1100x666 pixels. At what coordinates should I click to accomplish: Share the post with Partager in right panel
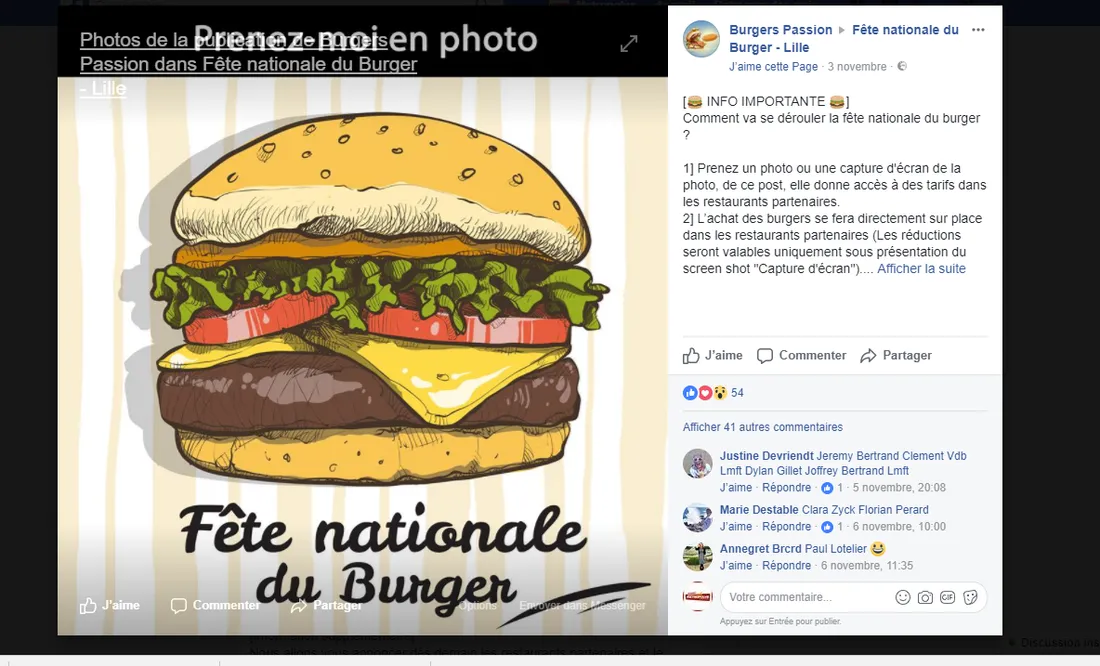pyautogui.click(x=896, y=355)
